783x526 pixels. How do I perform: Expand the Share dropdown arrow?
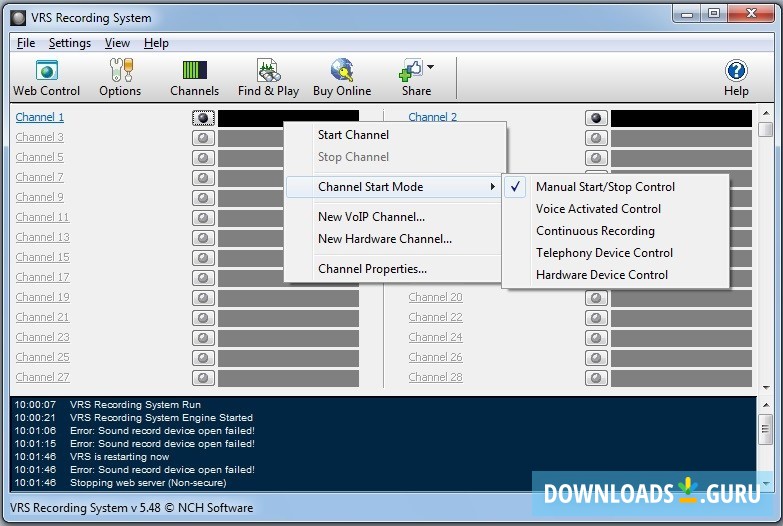430,66
